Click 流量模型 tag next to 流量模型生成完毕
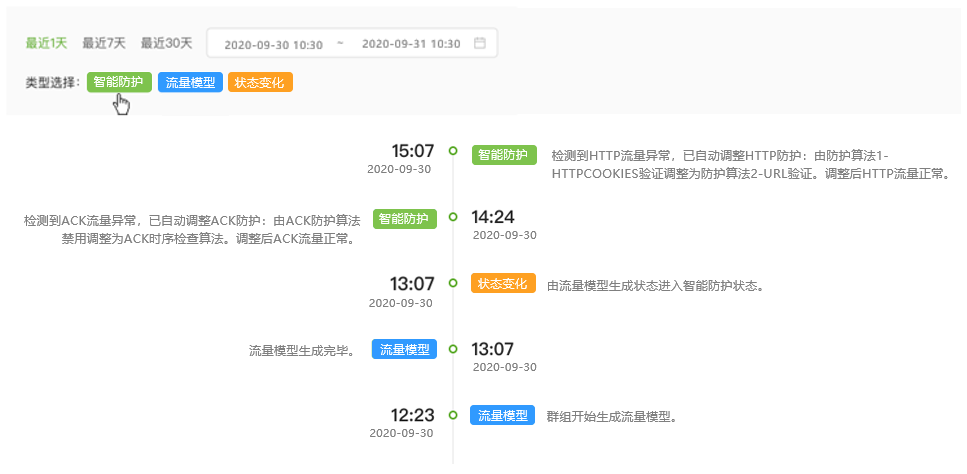Viewport: 967px width, 474px height. pyautogui.click(x=404, y=349)
